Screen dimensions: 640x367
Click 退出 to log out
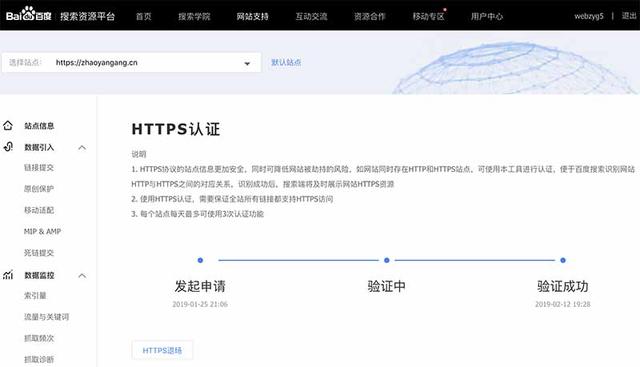(x=629, y=16)
